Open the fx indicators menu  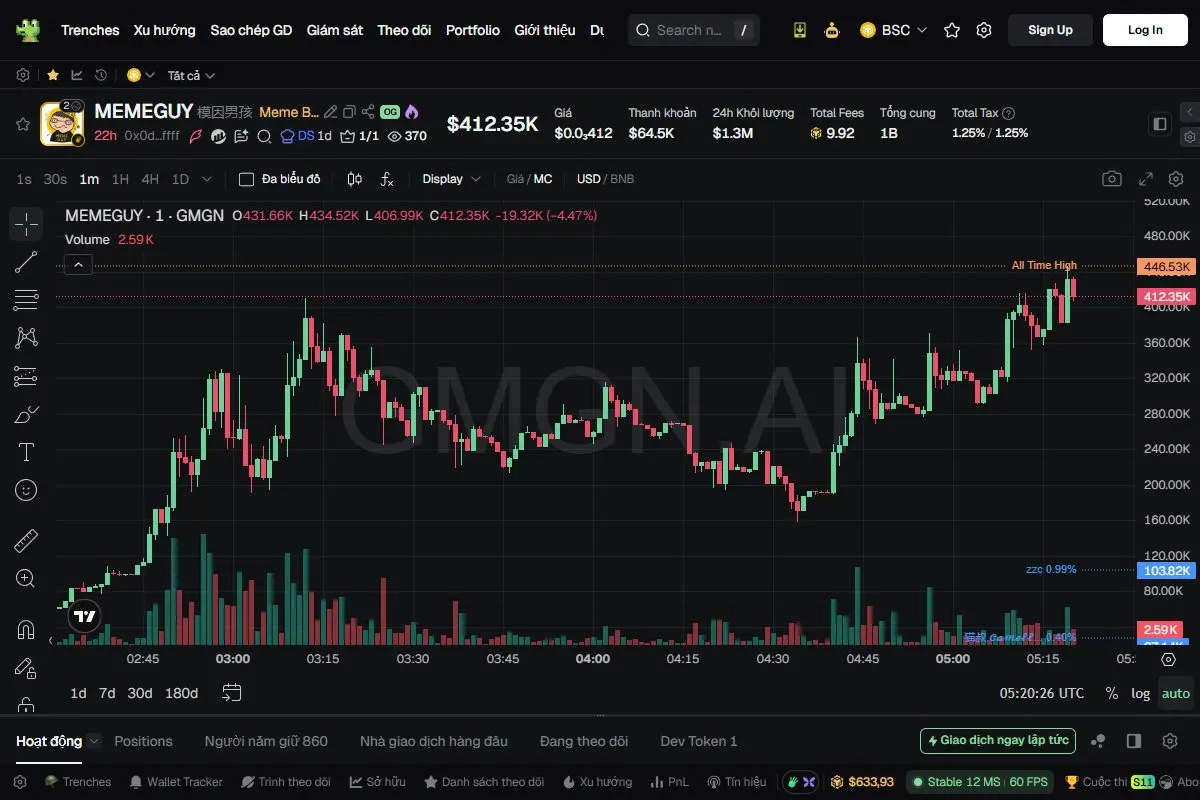point(387,179)
